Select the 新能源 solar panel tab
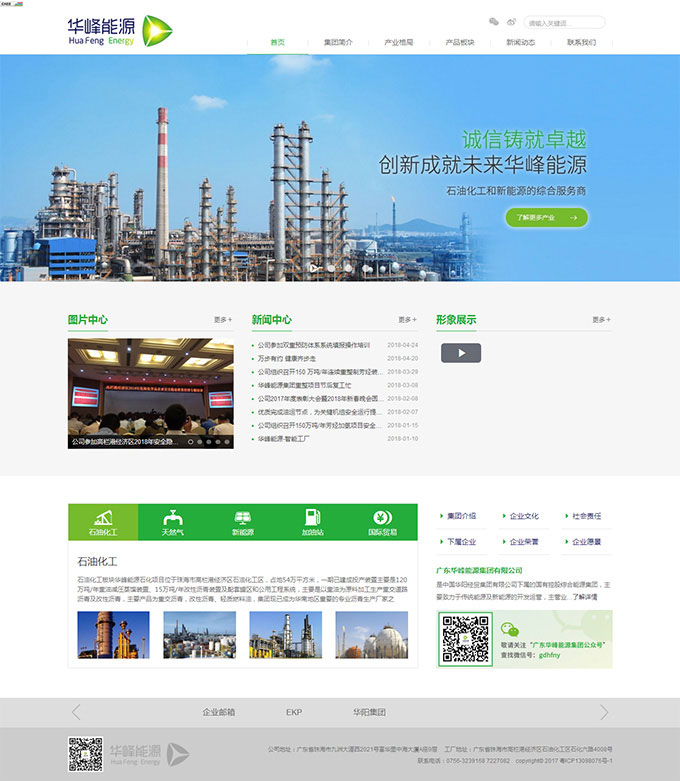680x781 pixels. click(x=242, y=522)
